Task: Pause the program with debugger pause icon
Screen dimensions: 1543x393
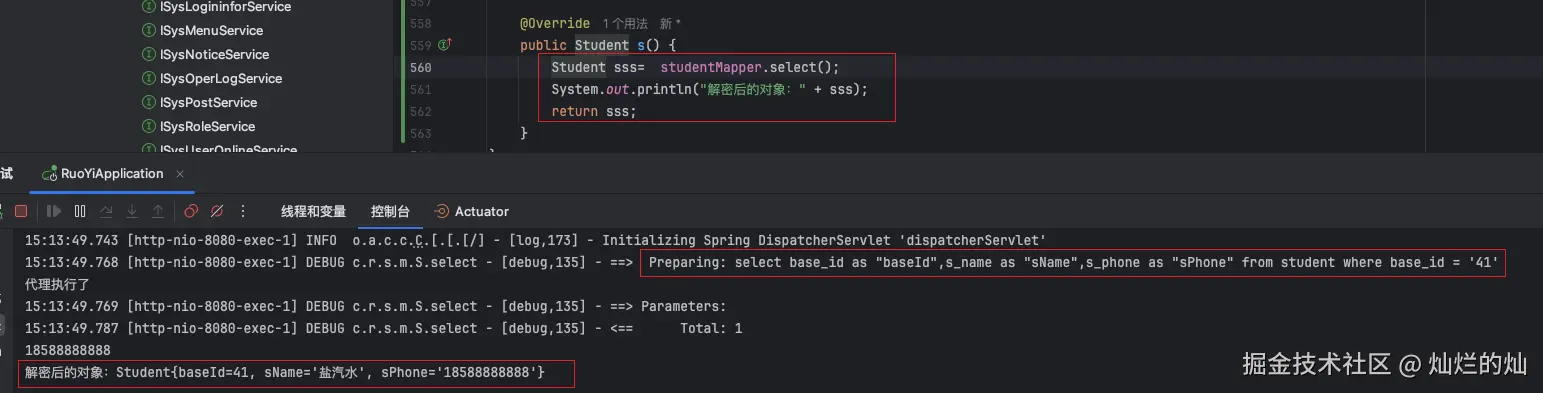Action: click(x=80, y=211)
